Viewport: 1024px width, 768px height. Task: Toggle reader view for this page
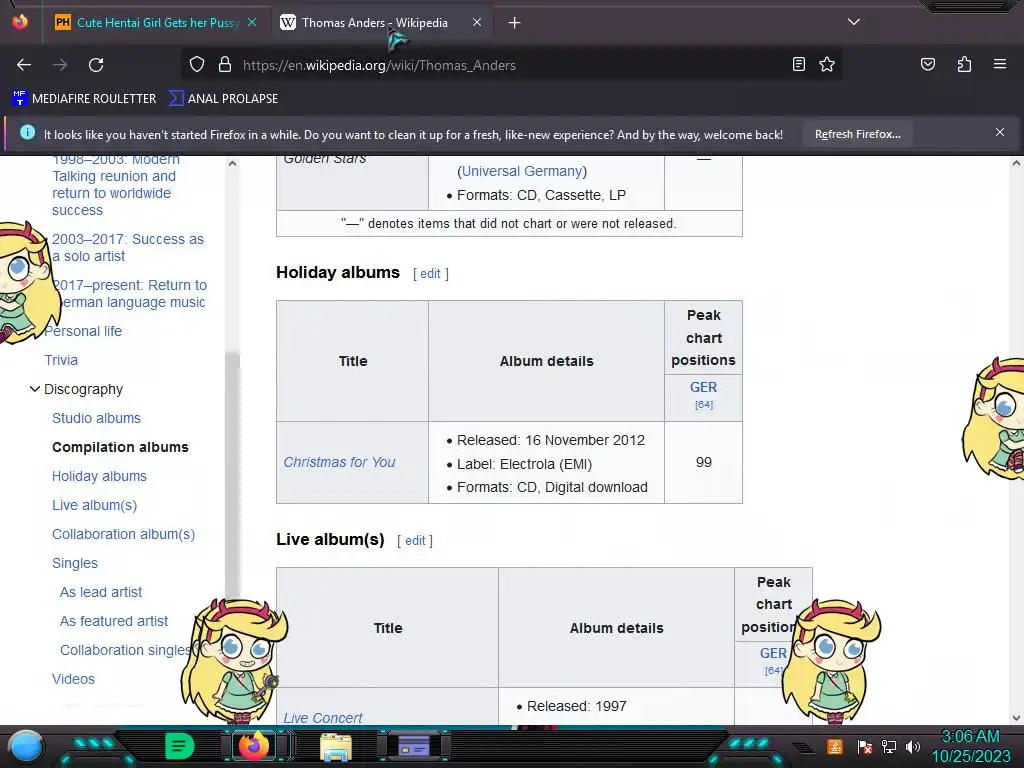click(799, 64)
